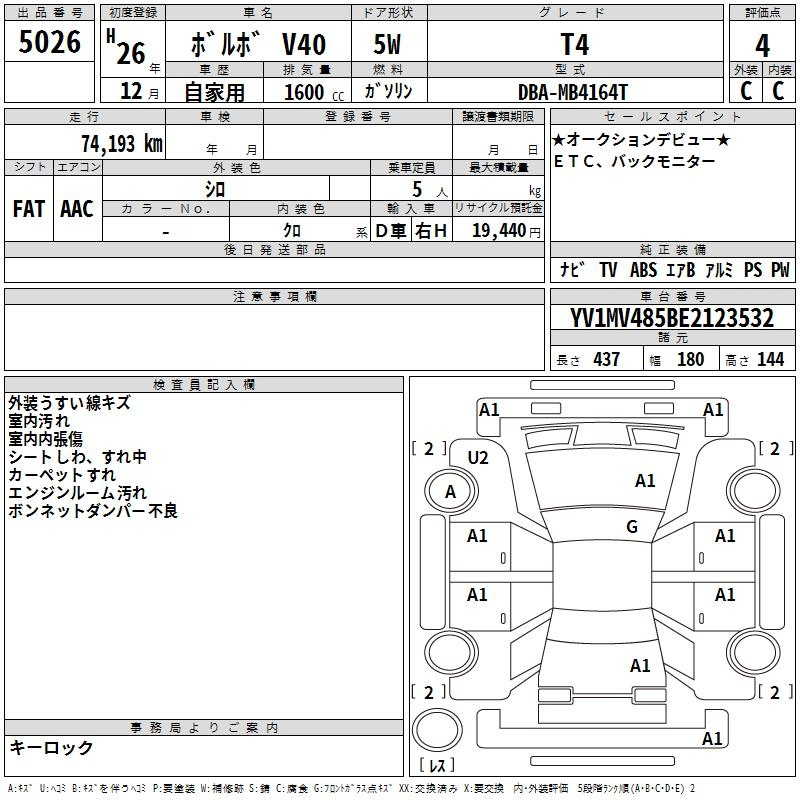Viewport: 800px width, 800px height.
Task: Click the chassis number YV1MV485BE2123532
Action: (x=672, y=318)
